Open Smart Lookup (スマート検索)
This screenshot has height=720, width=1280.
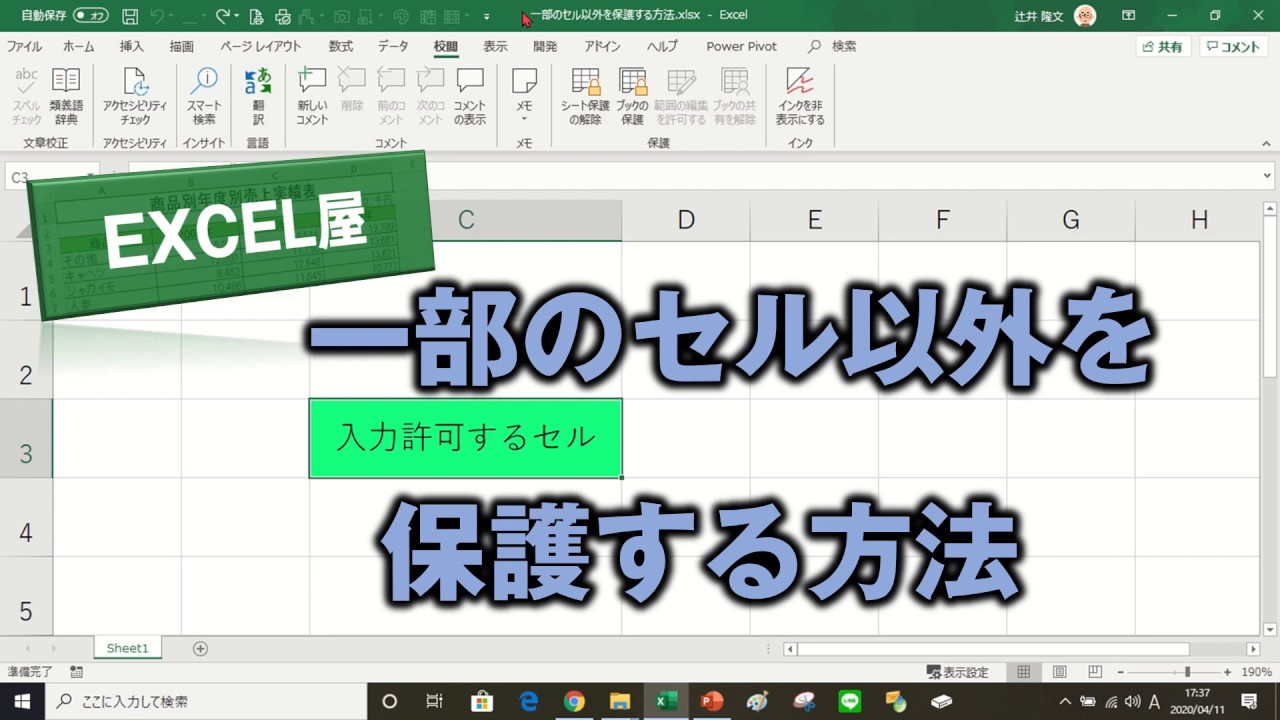pyautogui.click(x=204, y=97)
